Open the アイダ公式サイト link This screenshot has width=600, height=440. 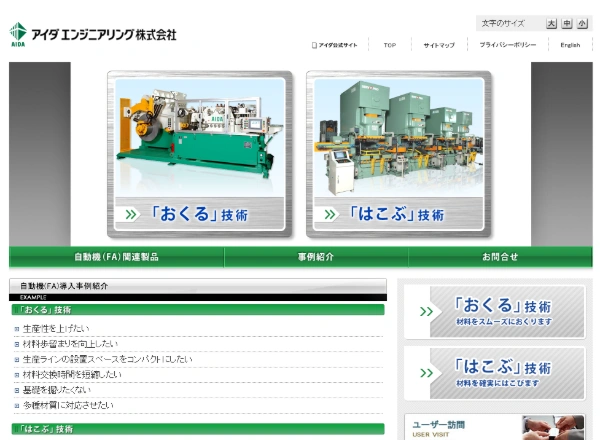click(x=334, y=45)
